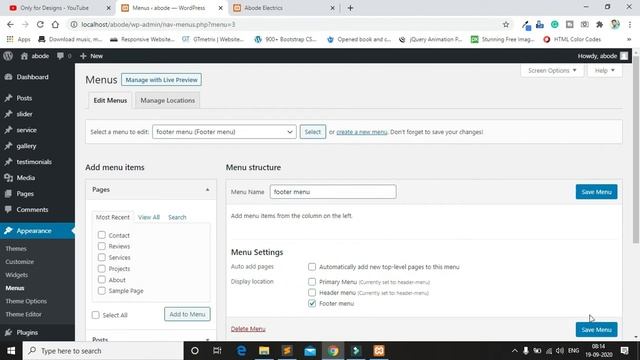
Task: Tick the Select All checkbox
Action: pos(96,315)
